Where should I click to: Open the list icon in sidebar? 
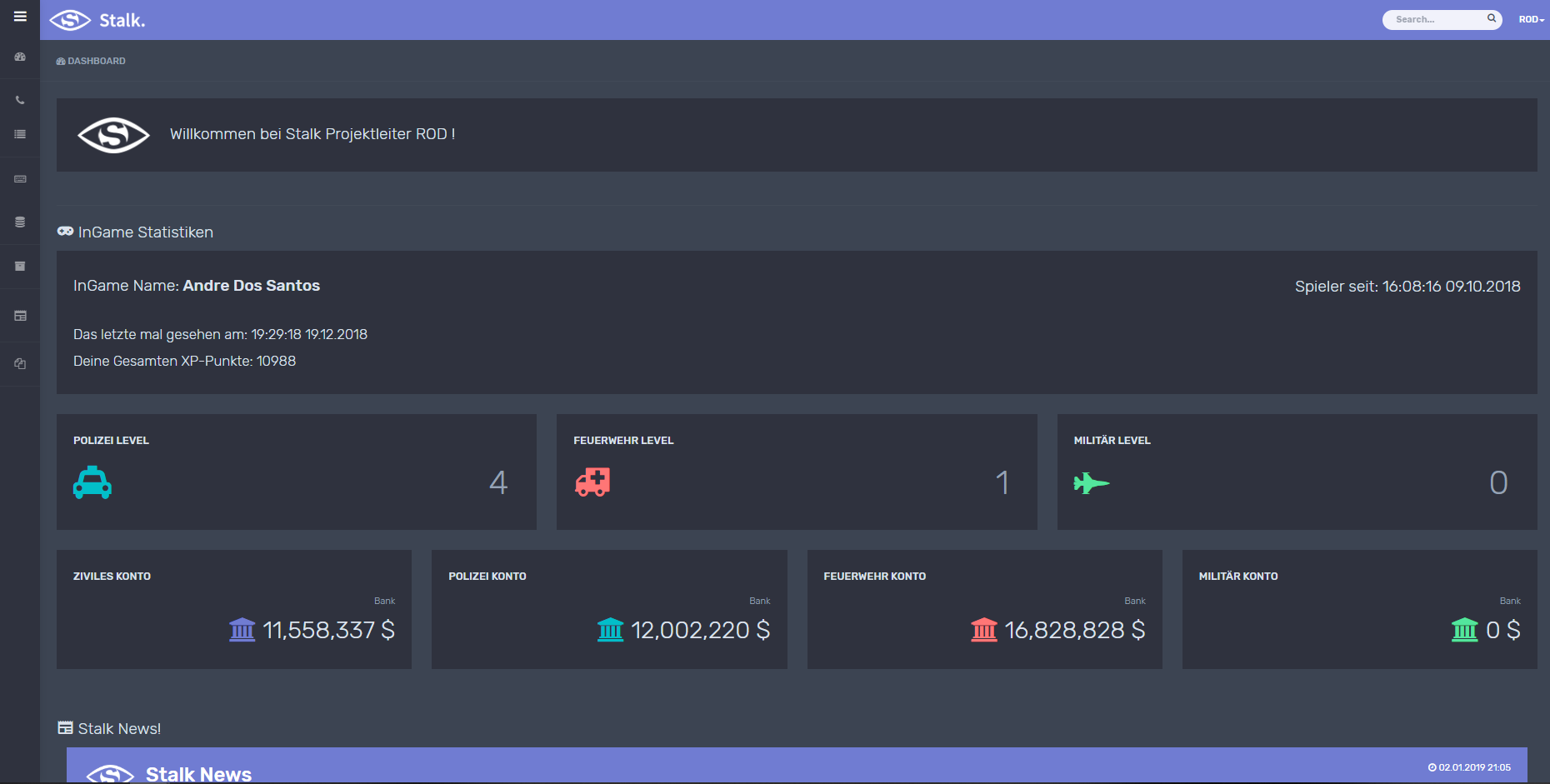pyautogui.click(x=20, y=134)
